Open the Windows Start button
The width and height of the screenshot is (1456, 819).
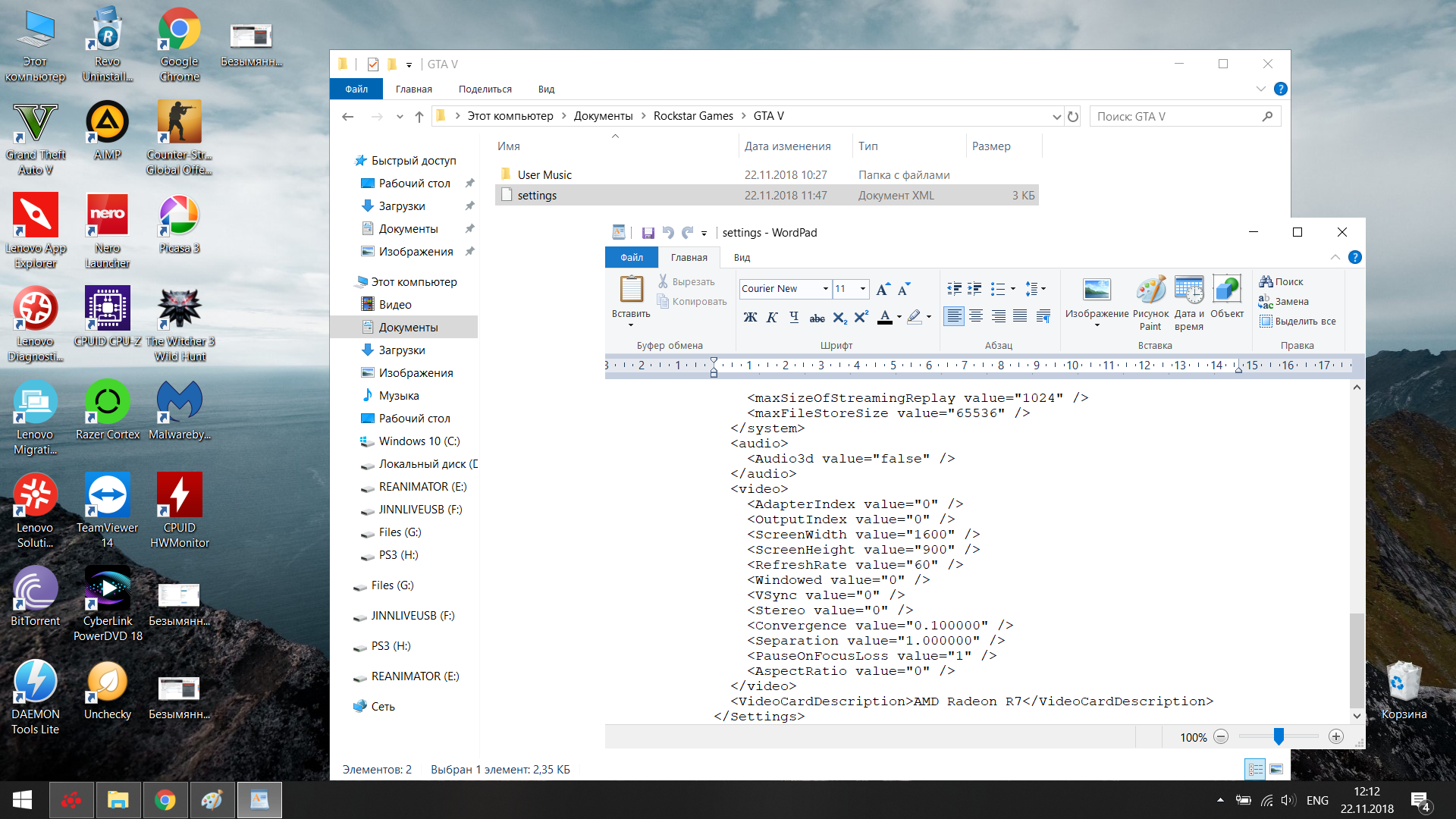(22, 799)
